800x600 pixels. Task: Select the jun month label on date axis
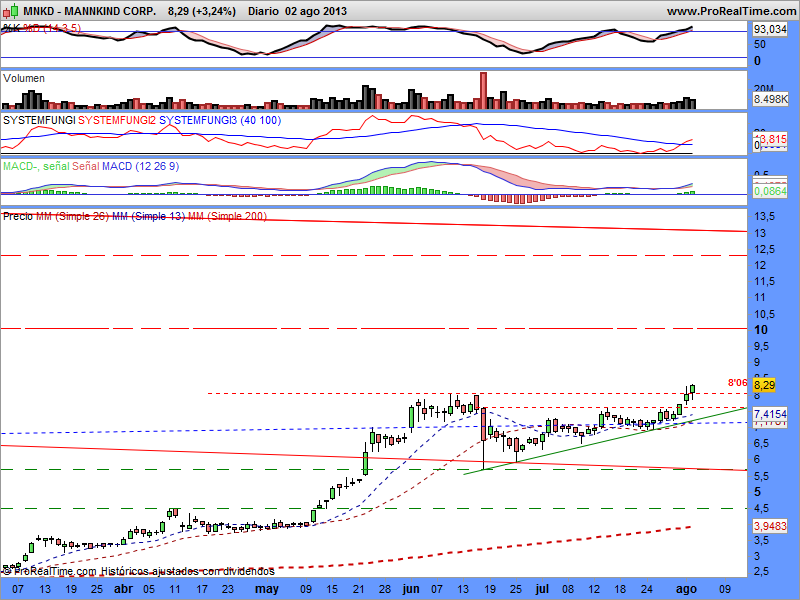coord(411,589)
